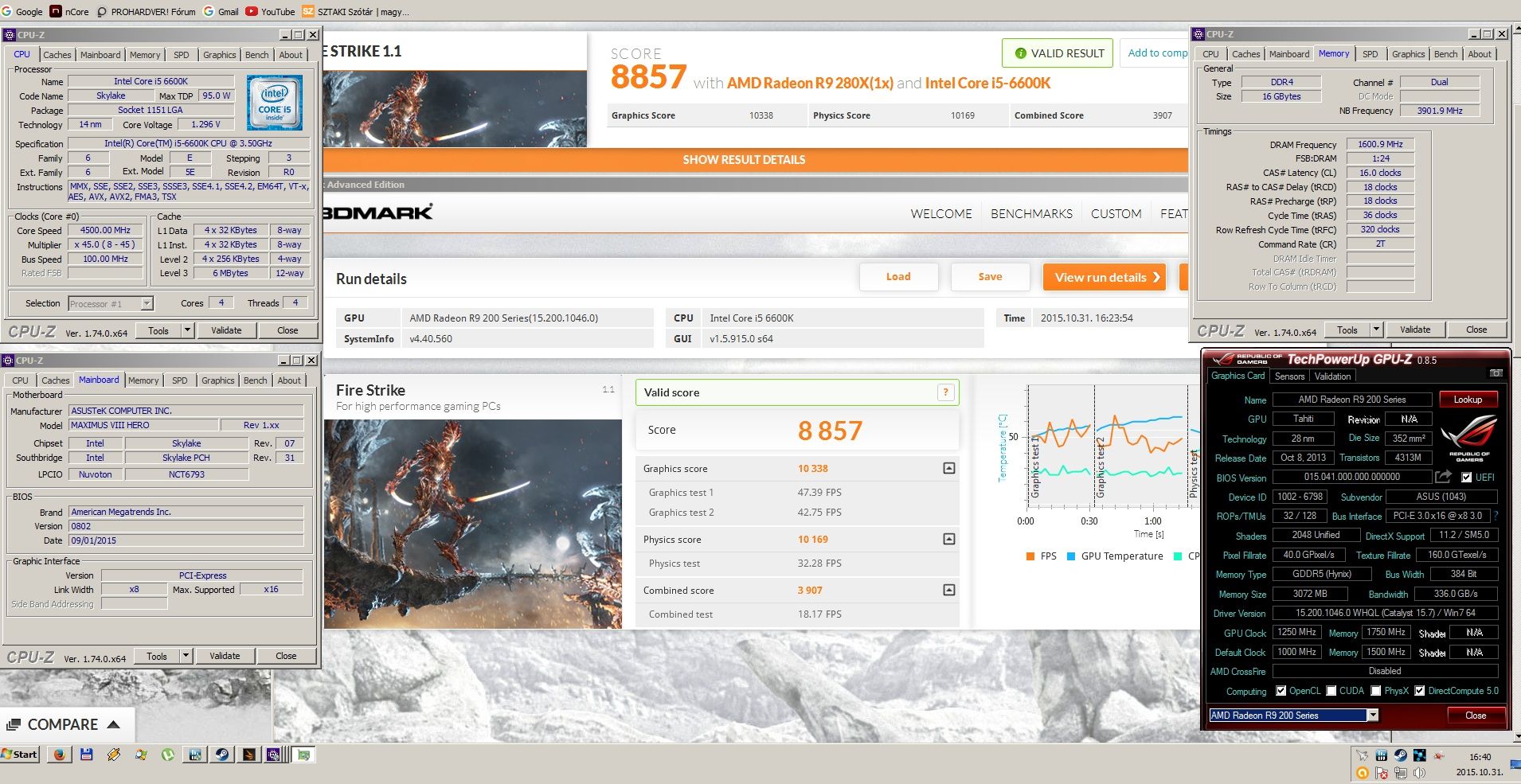Open Tools dropdown arrow in Mainboard CPU-Z window

[186, 656]
